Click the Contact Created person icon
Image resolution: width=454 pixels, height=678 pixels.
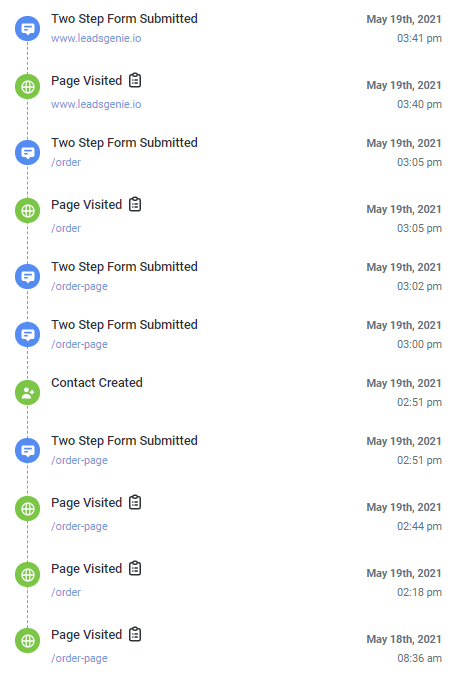28,393
